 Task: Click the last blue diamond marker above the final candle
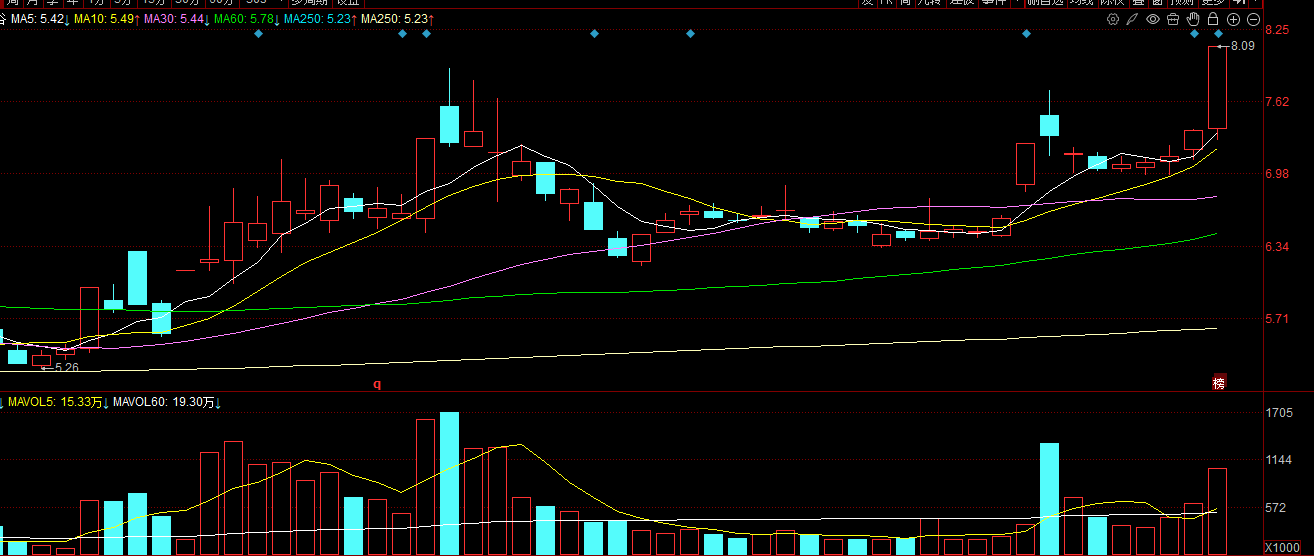pyautogui.click(x=1218, y=34)
